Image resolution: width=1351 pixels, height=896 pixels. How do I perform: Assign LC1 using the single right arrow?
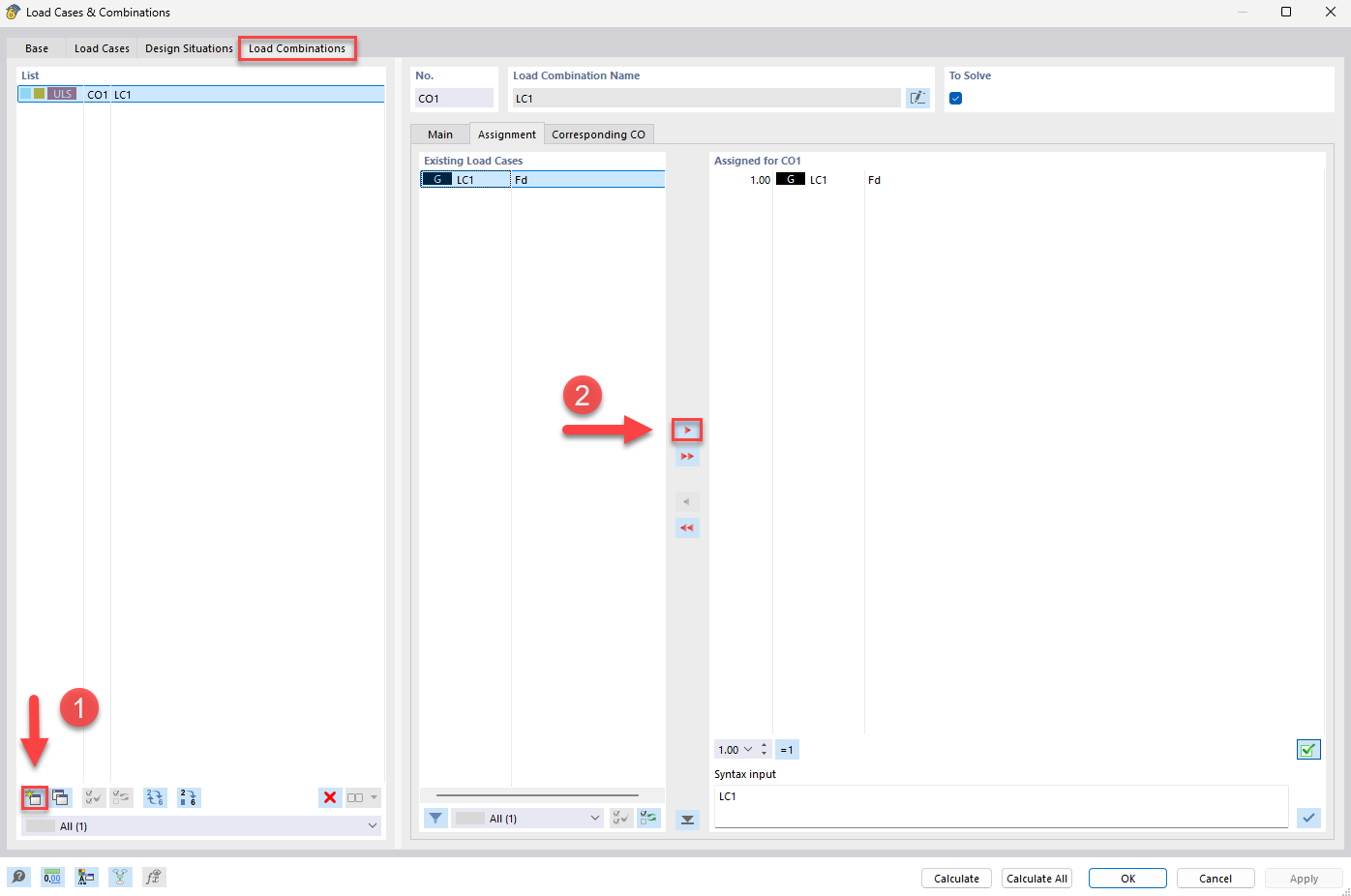[x=687, y=429]
